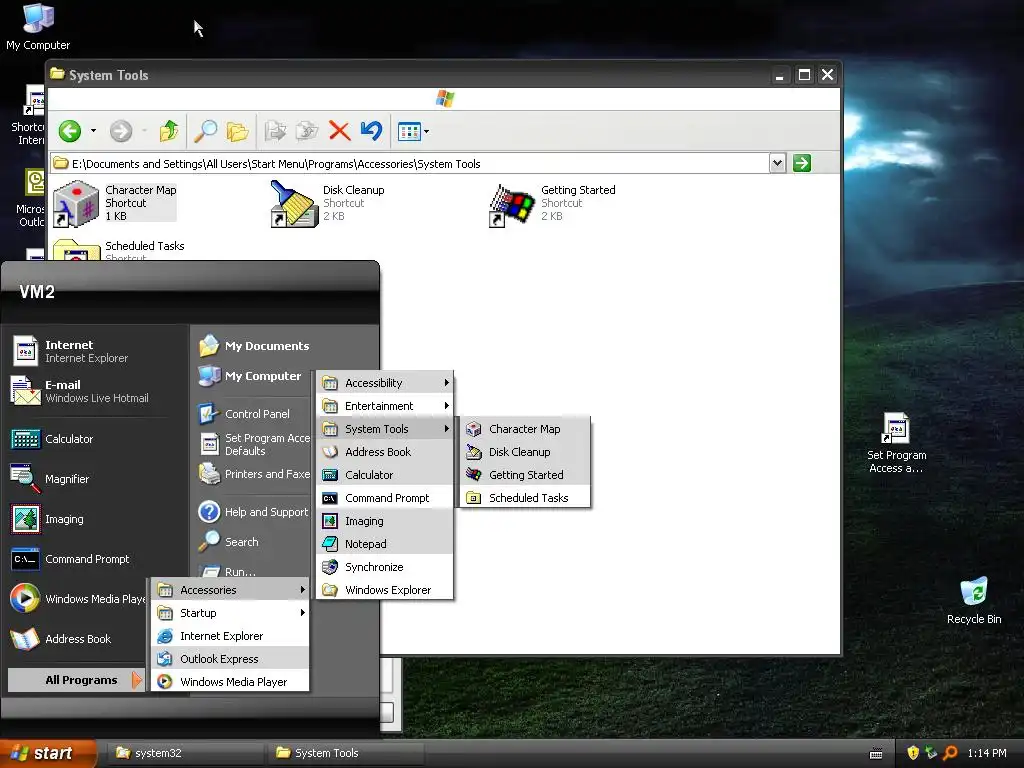Open the Search magnifier in toolbar
This screenshot has height=768, width=1024.
205,131
